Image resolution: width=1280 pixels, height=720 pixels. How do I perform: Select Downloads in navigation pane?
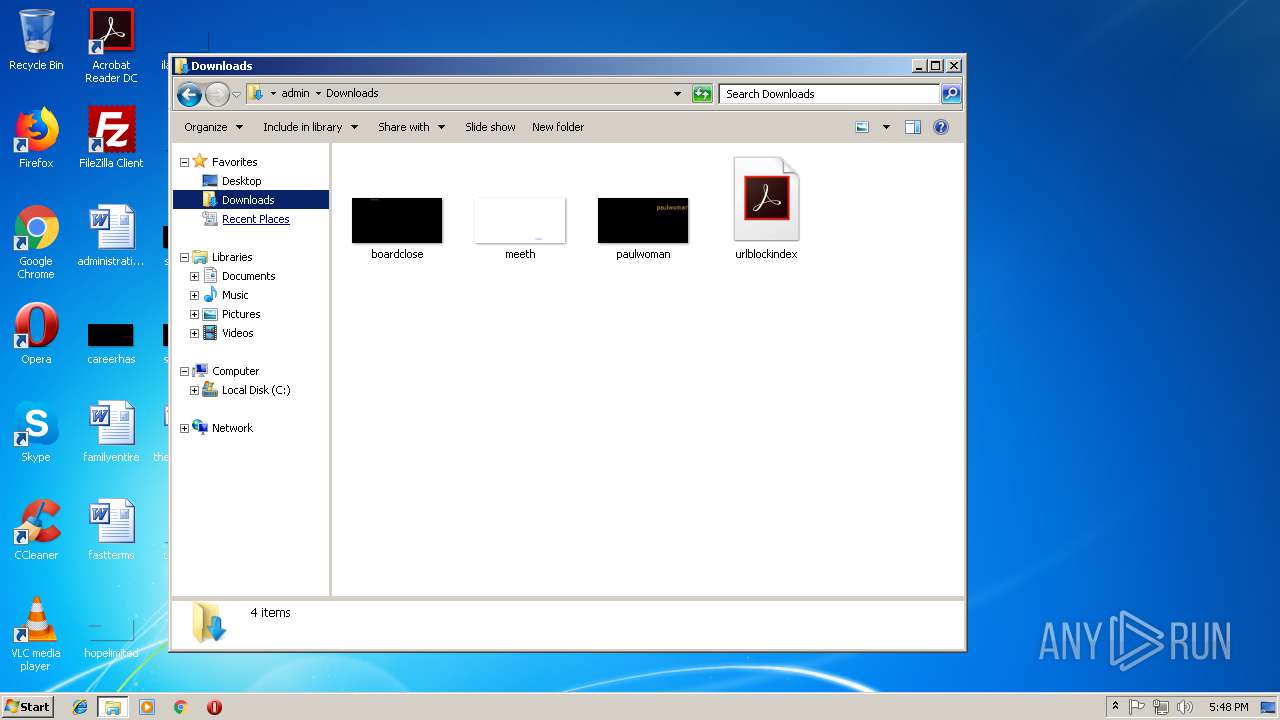pyautogui.click(x=250, y=200)
